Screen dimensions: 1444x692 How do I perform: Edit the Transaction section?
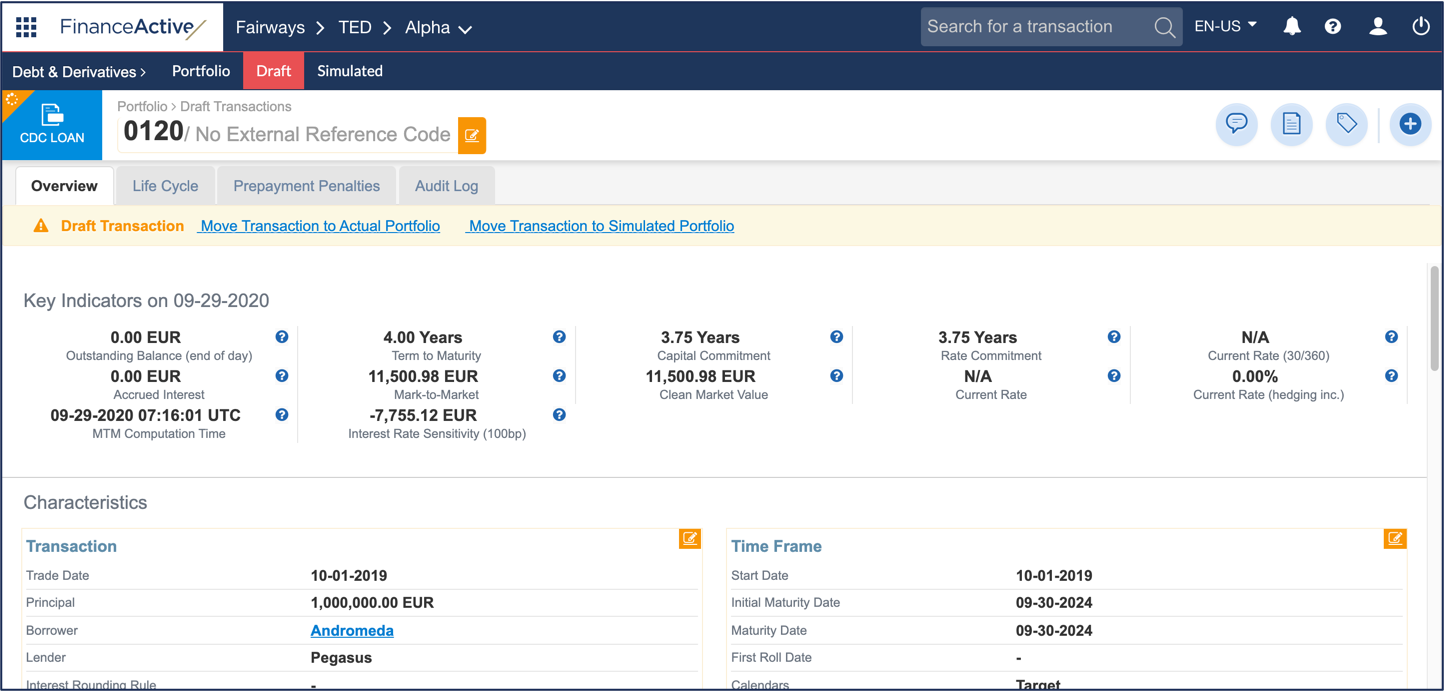pos(690,539)
